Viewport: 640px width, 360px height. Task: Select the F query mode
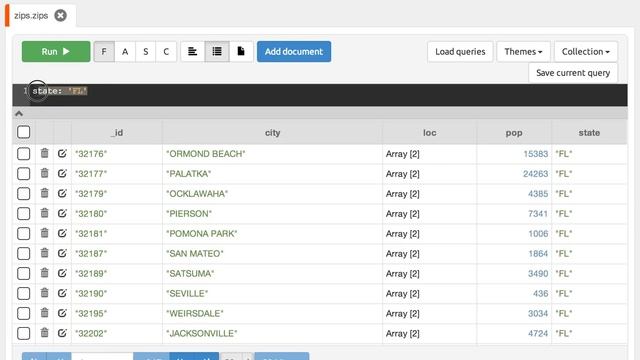[x=104, y=51]
